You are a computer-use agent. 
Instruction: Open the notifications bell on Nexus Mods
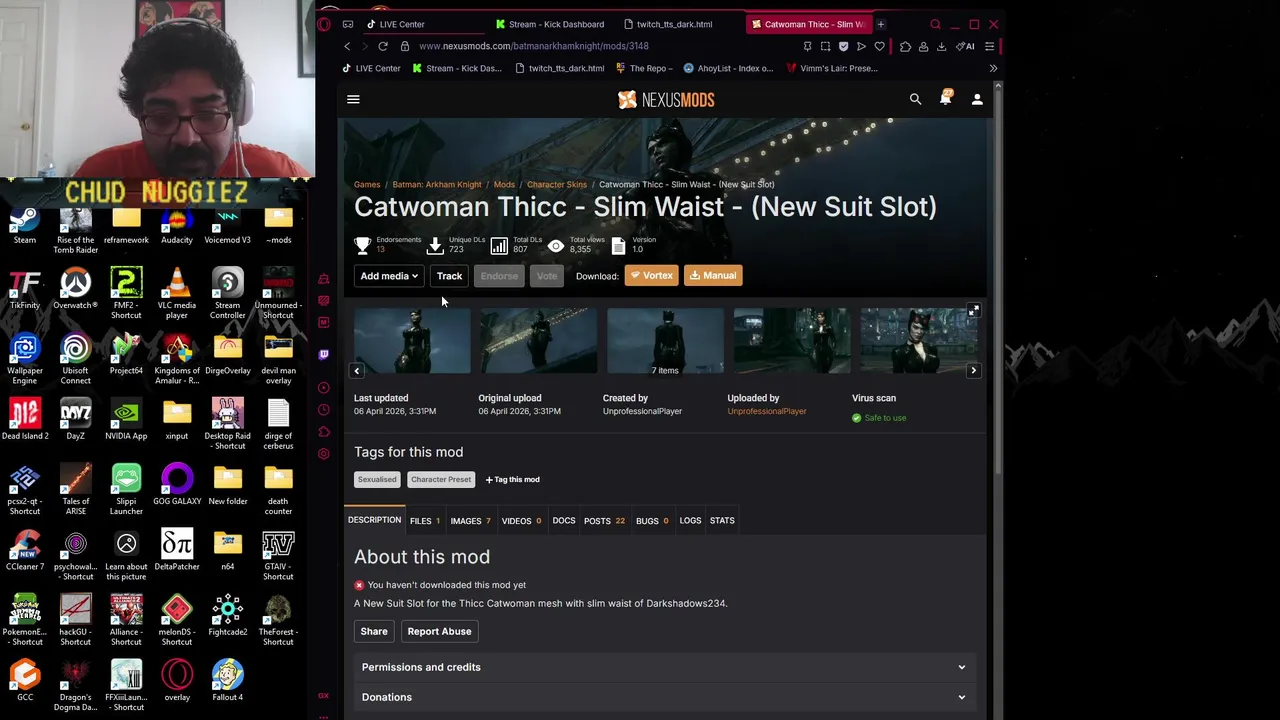pyautogui.click(x=946, y=99)
